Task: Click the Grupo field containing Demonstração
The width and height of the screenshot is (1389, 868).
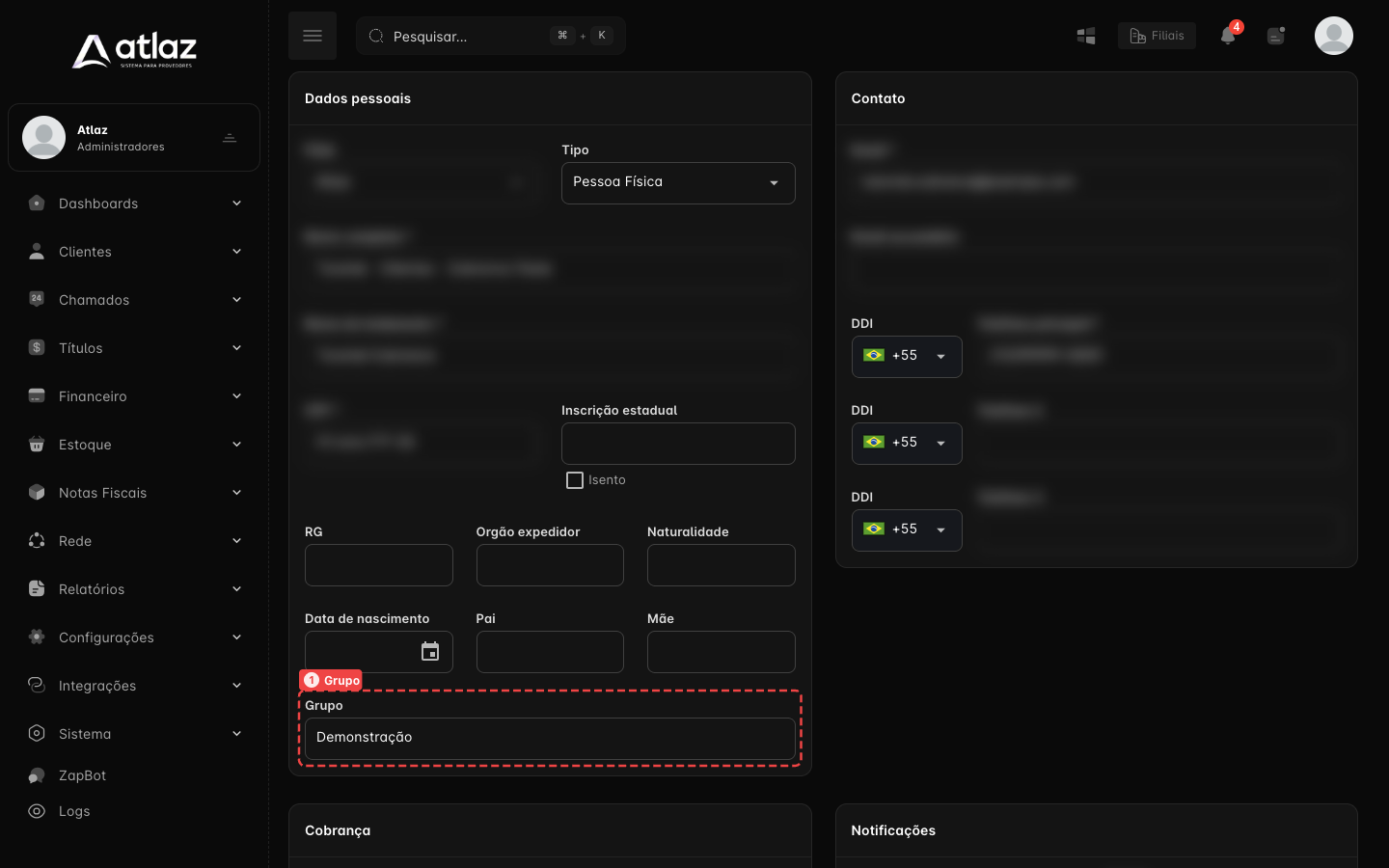Action: [550, 739]
